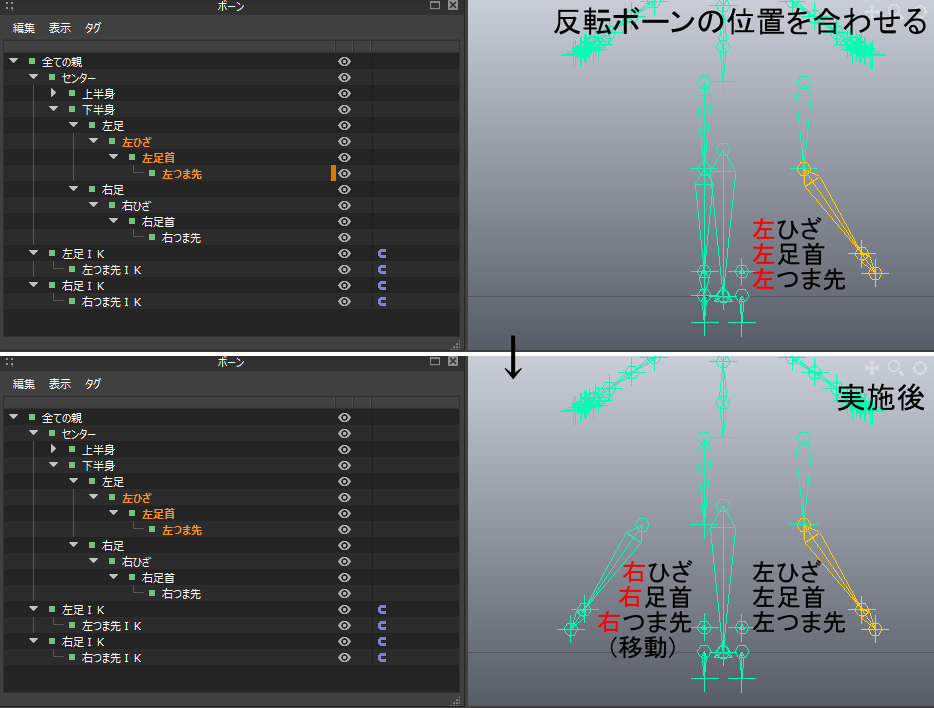The width and height of the screenshot is (934, 708).
Task: Select 左つま先 row in lower bone tree
Action: click(x=231, y=530)
